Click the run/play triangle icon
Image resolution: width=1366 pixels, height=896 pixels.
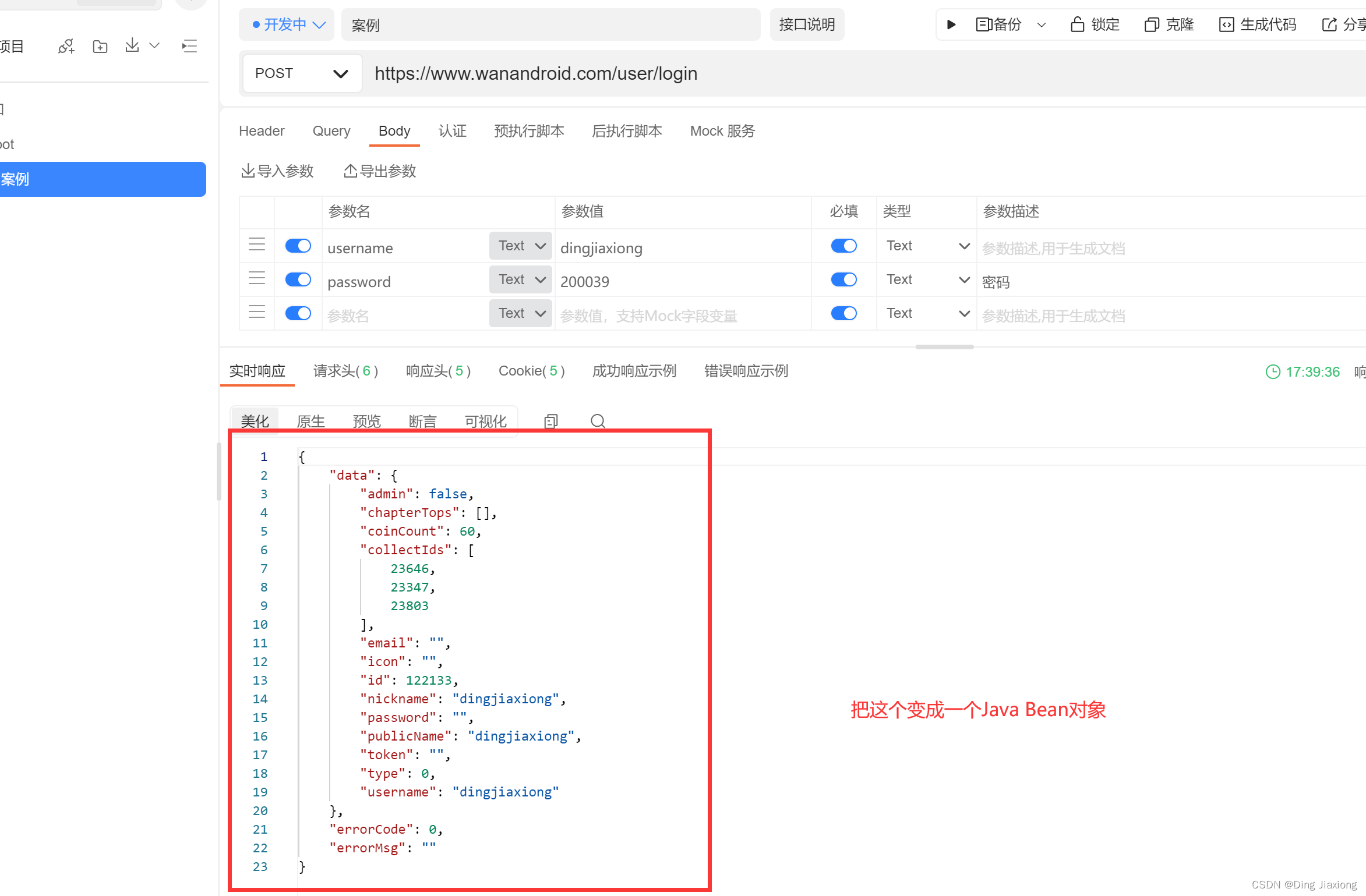951,24
